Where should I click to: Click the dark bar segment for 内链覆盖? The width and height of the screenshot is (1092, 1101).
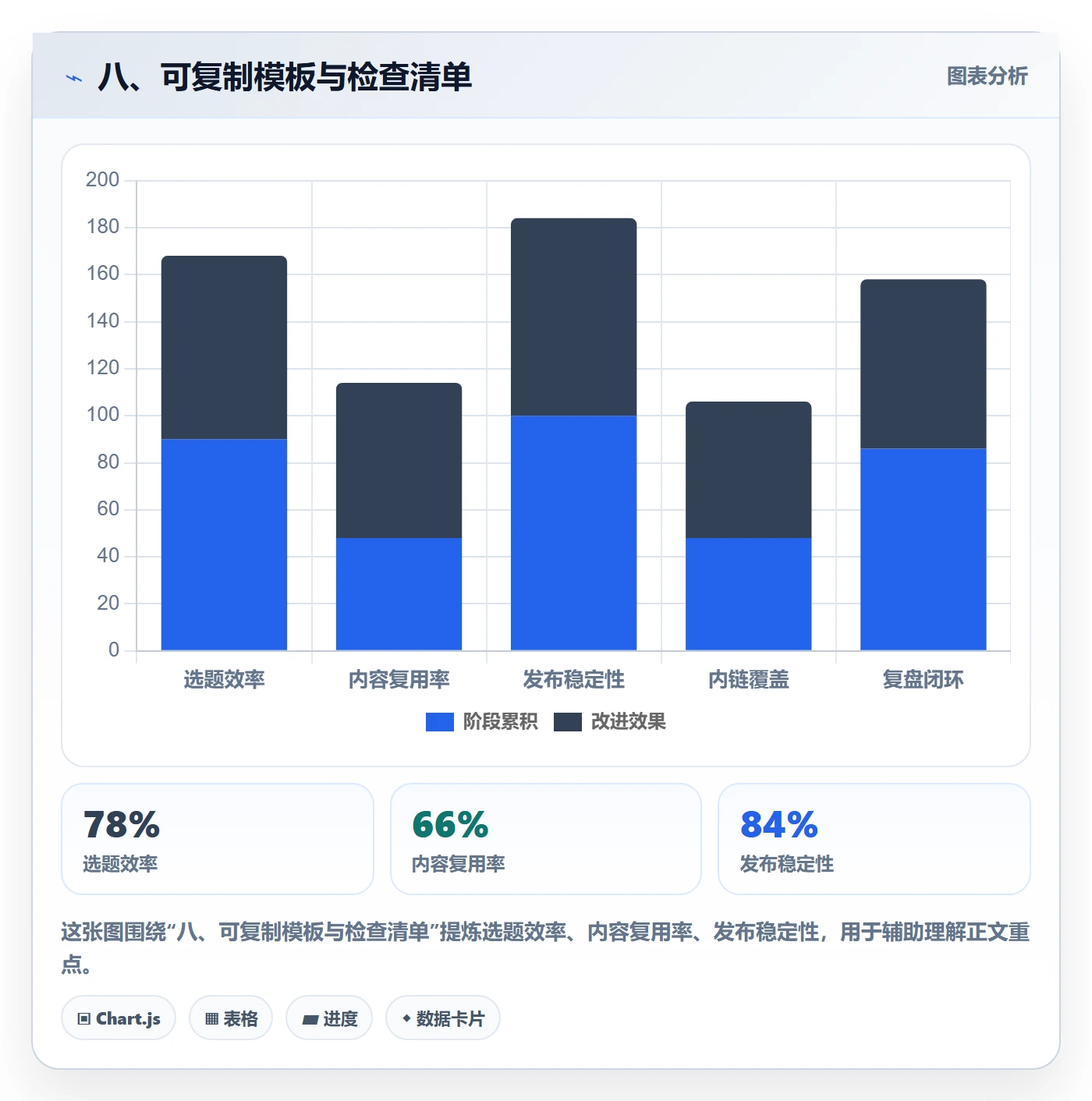pyautogui.click(x=748, y=469)
